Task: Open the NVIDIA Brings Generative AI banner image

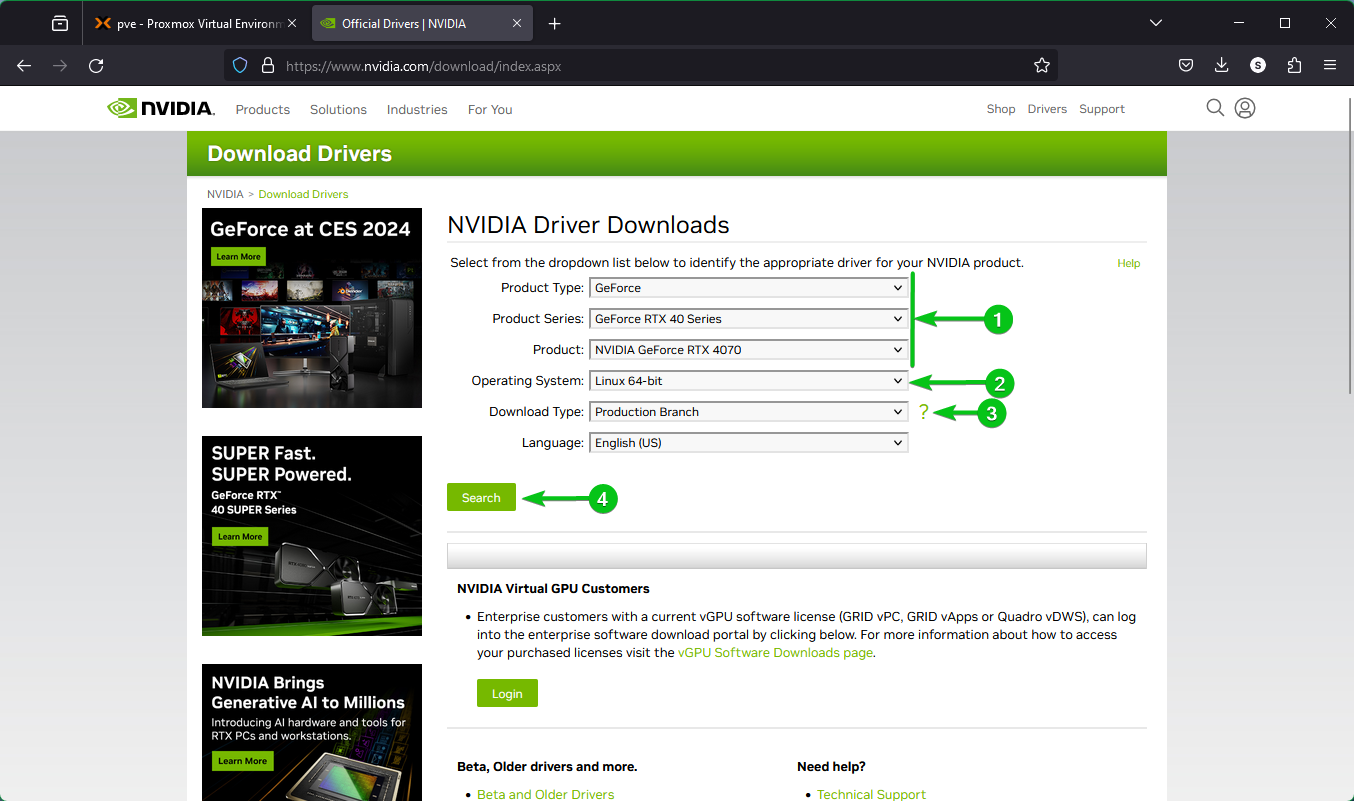Action: coord(312,732)
